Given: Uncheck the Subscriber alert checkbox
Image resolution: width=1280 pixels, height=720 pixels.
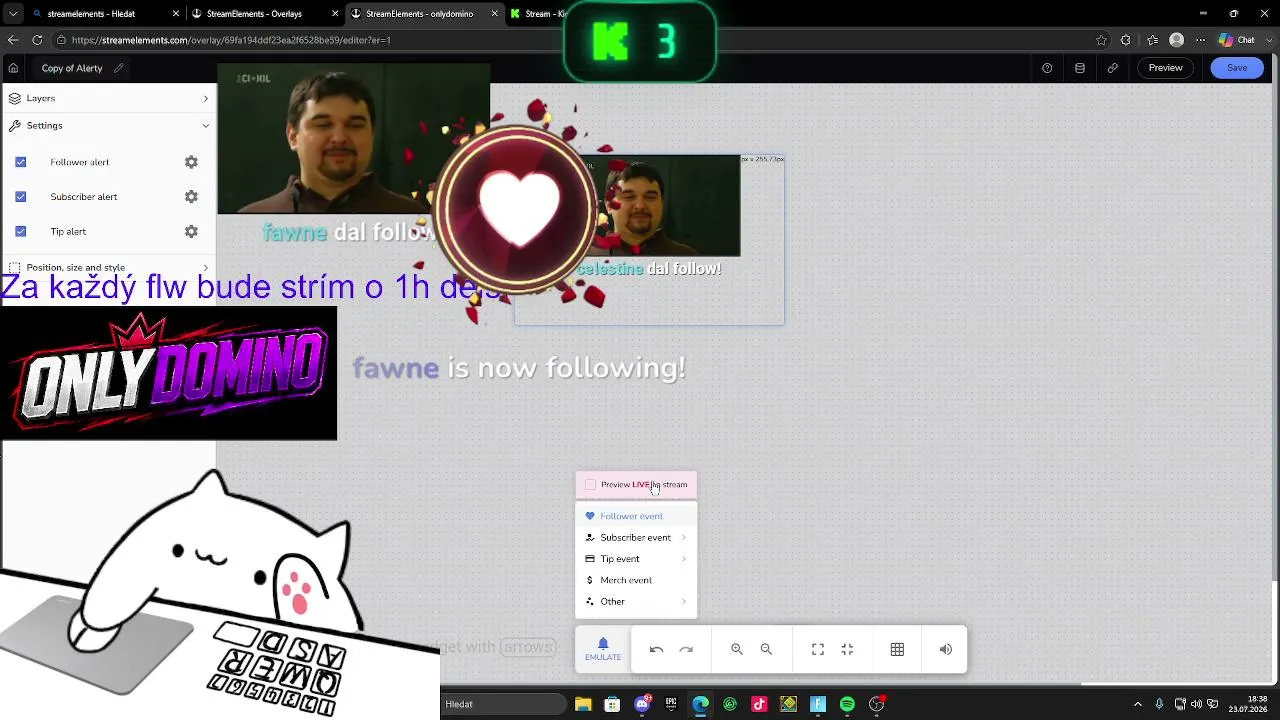Looking at the screenshot, I should pyautogui.click(x=20, y=197).
